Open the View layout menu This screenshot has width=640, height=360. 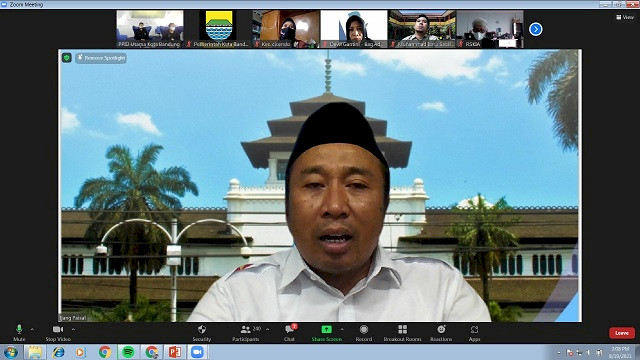click(625, 17)
